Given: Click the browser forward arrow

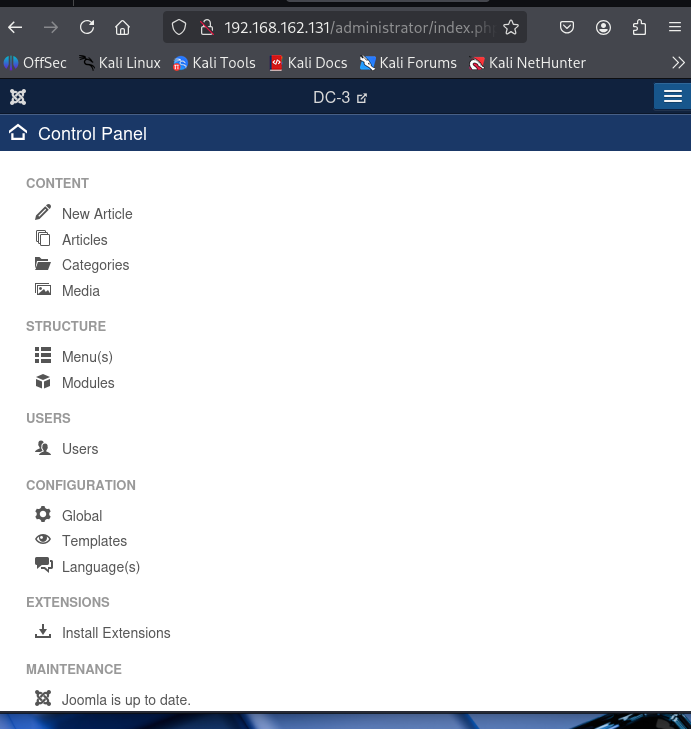Looking at the screenshot, I should click(51, 27).
